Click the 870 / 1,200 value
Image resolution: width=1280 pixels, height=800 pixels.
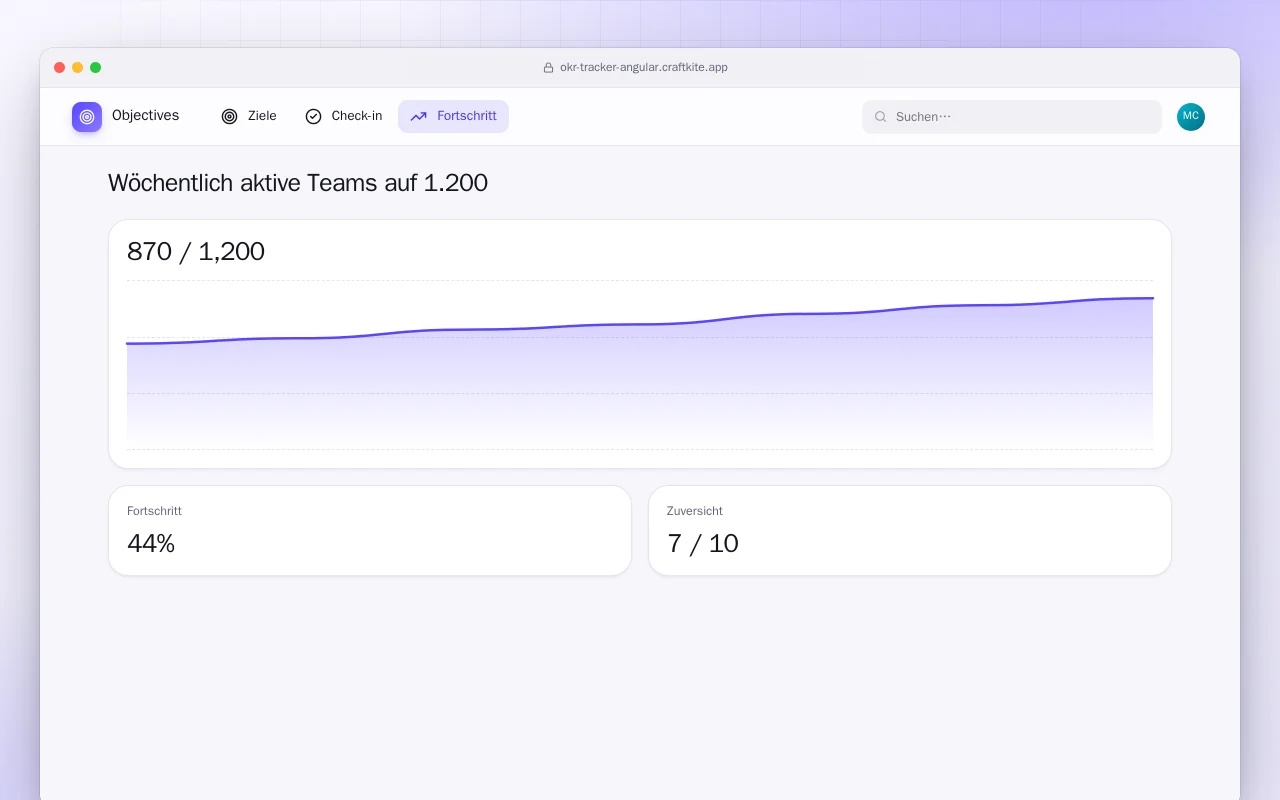pos(196,251)
